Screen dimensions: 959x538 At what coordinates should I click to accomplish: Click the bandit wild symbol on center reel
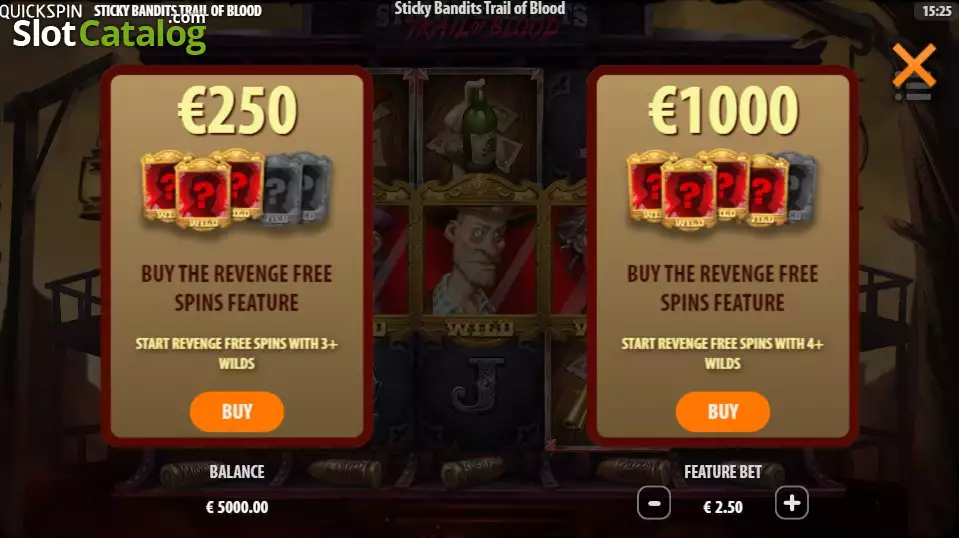[480, 260]
